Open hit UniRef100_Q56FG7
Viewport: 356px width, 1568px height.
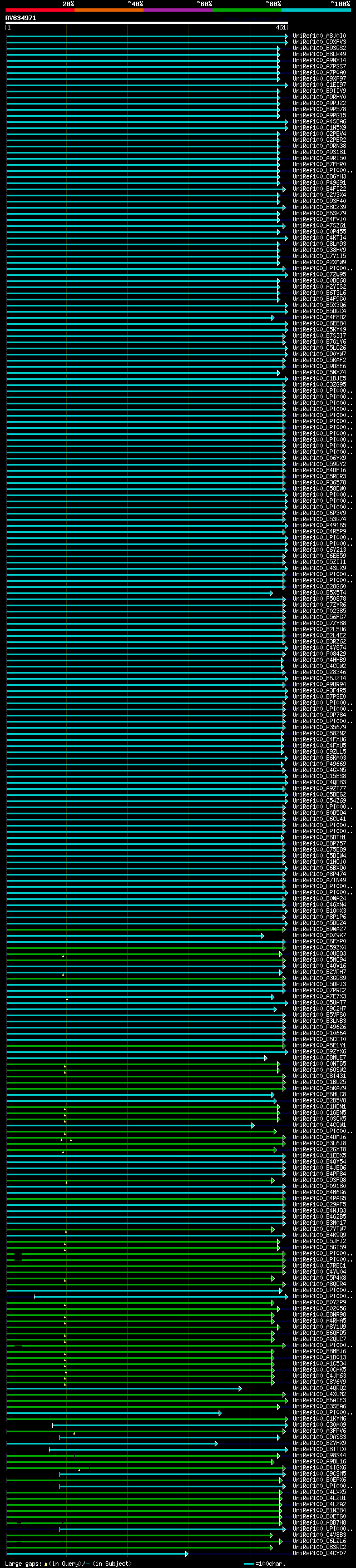(x=319, y=617)
